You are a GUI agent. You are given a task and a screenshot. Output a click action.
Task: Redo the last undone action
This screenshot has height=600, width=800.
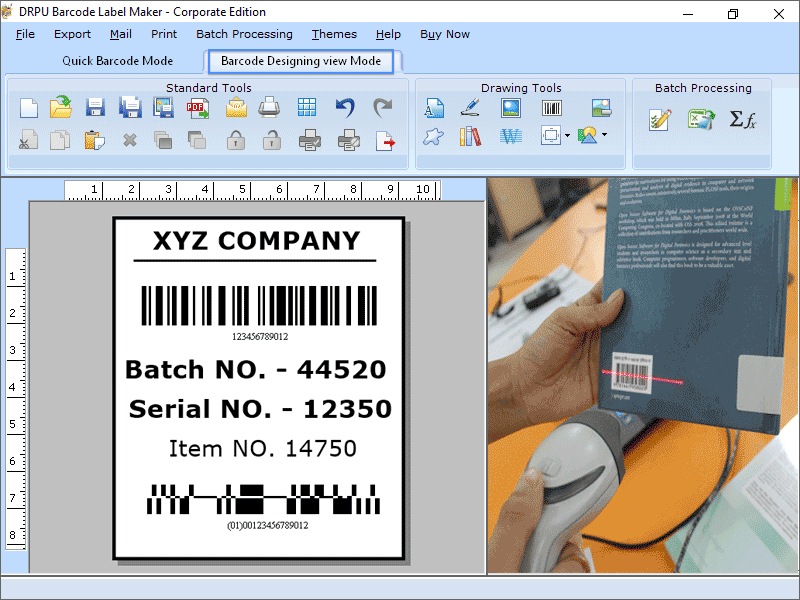tap(383, 108)
